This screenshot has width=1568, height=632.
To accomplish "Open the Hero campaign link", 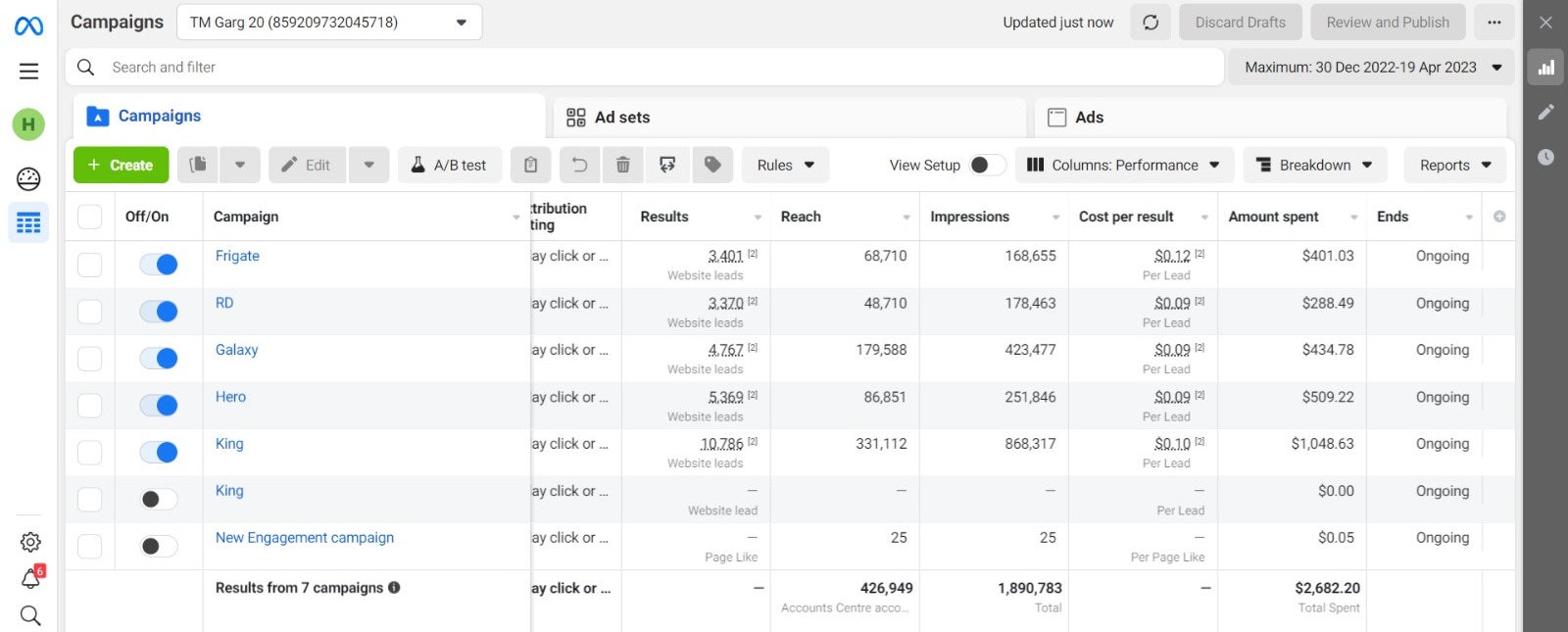I will pos(230,397).
